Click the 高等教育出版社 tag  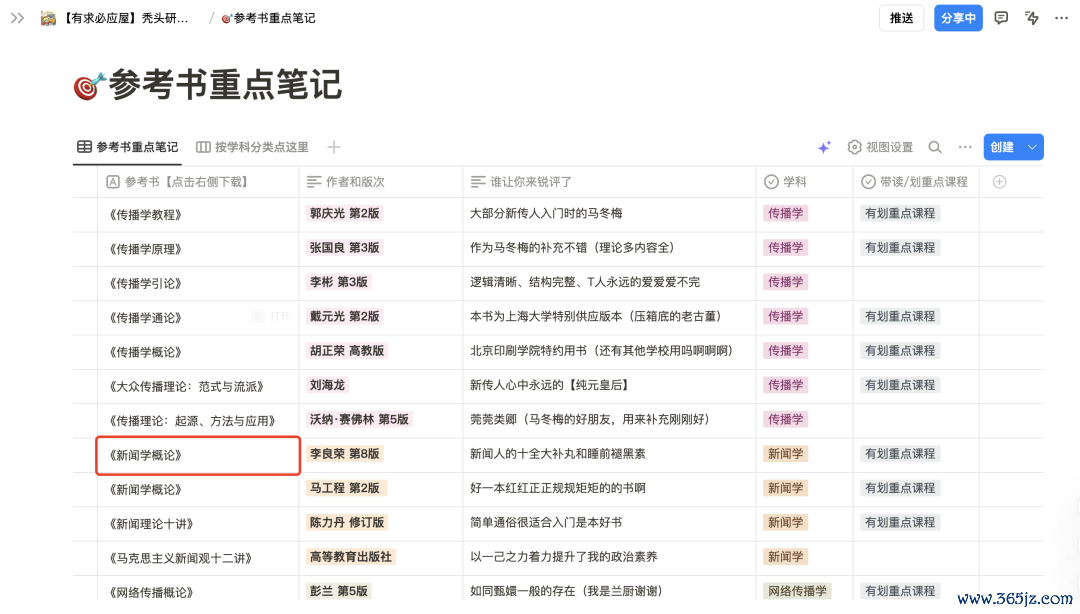click(x=351, y=557)
